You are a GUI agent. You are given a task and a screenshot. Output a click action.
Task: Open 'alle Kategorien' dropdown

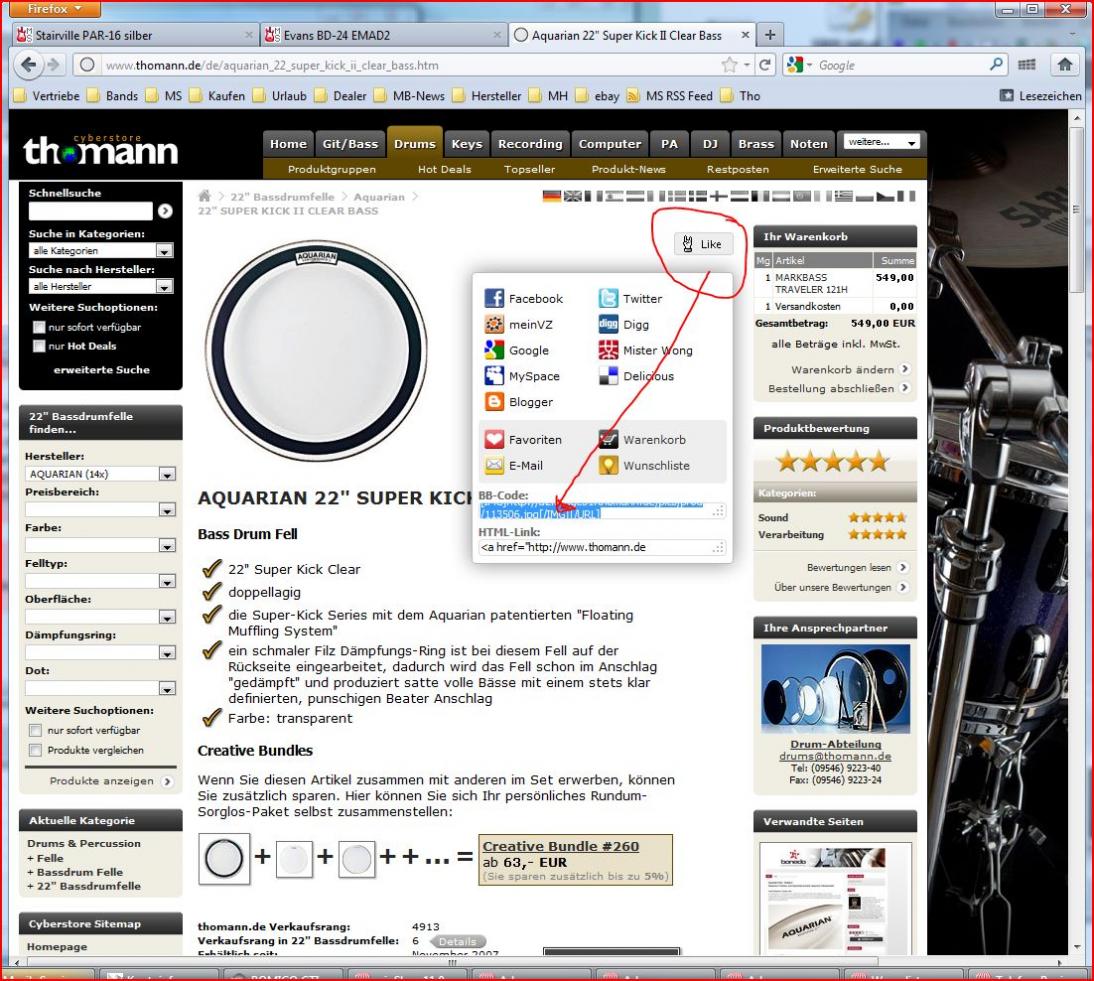pyautogui.click(x=101, y=250)
